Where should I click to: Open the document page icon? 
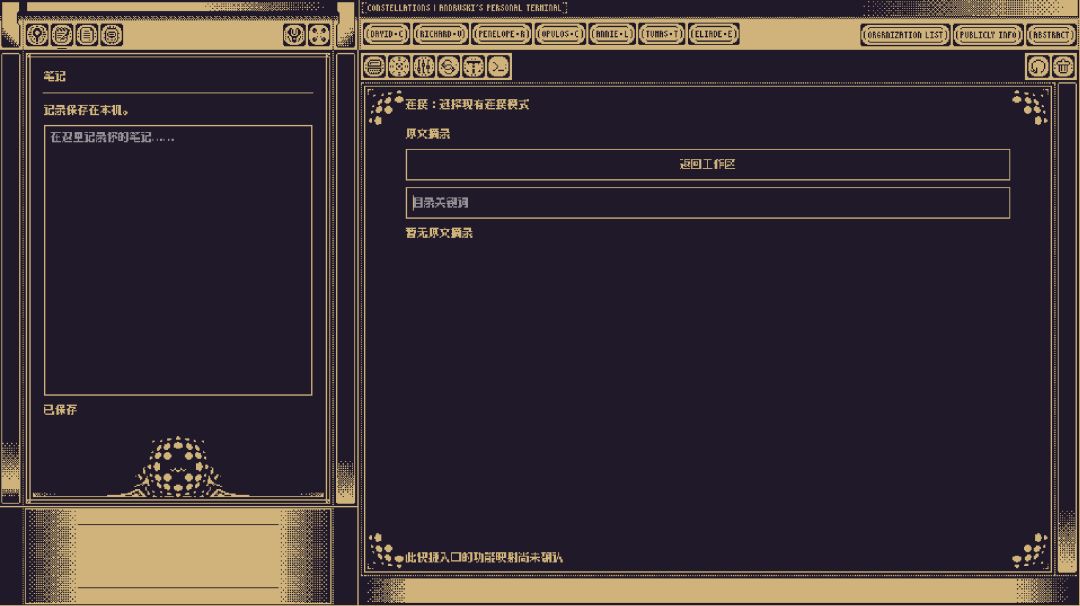[87, 34]
